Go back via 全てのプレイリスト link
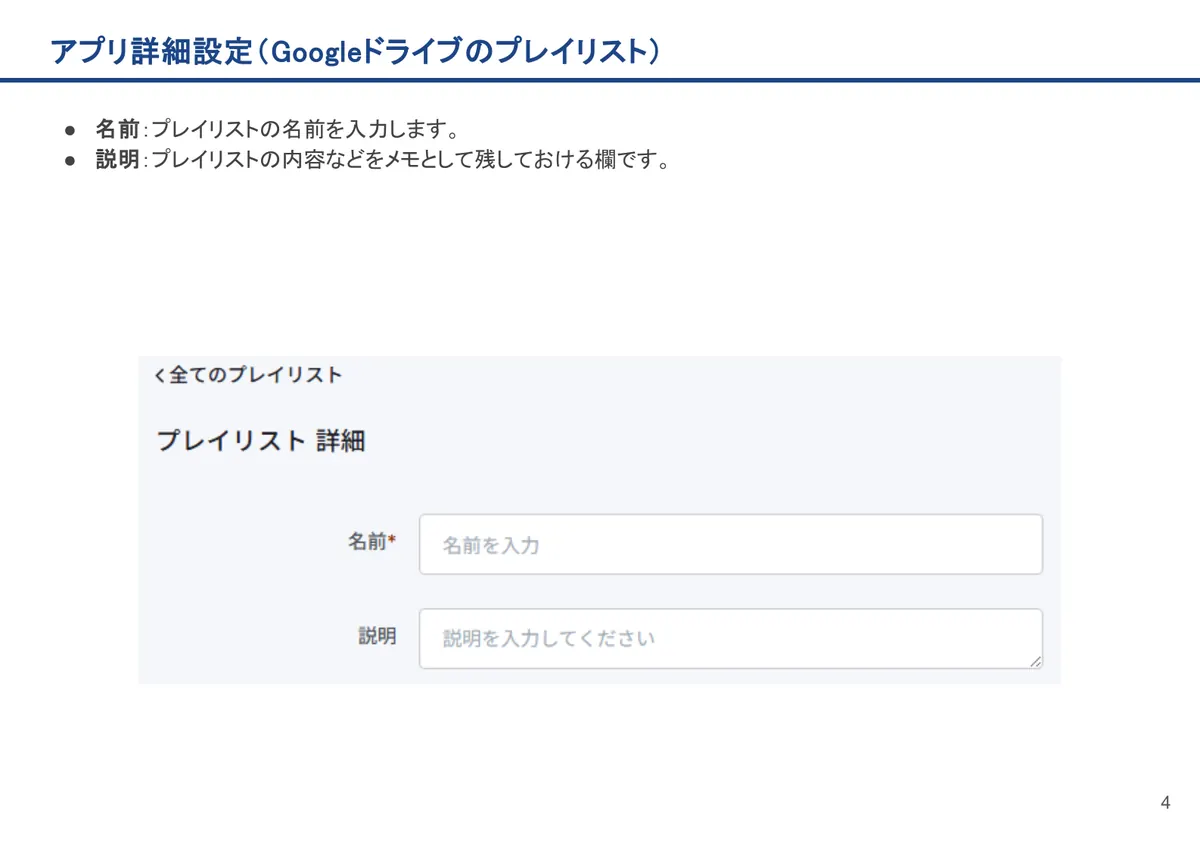1200x849 pixels. point(248,376)
